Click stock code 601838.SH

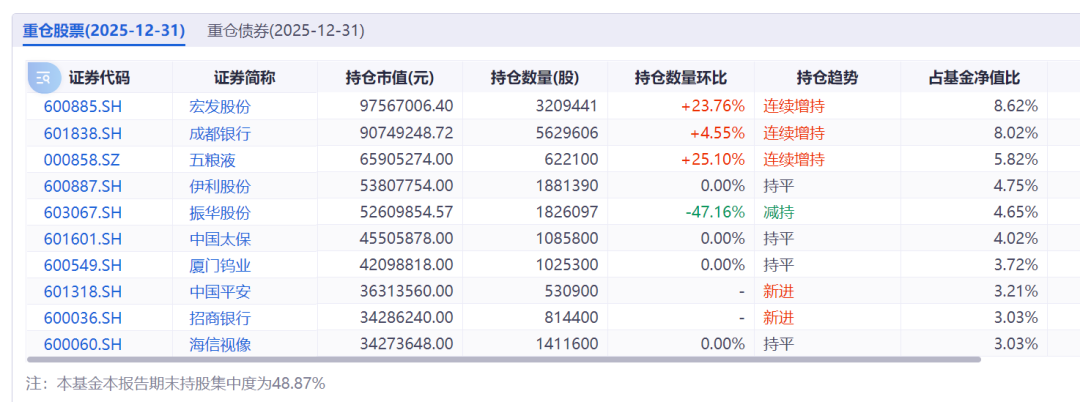pyautogui.click(x=82, y=132)
